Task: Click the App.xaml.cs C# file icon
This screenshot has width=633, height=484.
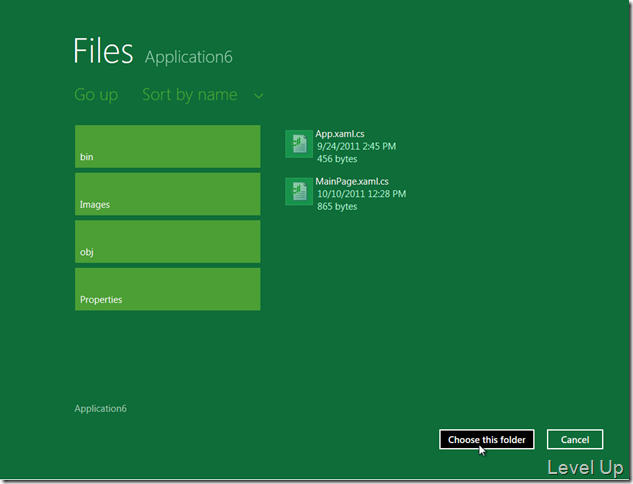Action: click(299, 144)
